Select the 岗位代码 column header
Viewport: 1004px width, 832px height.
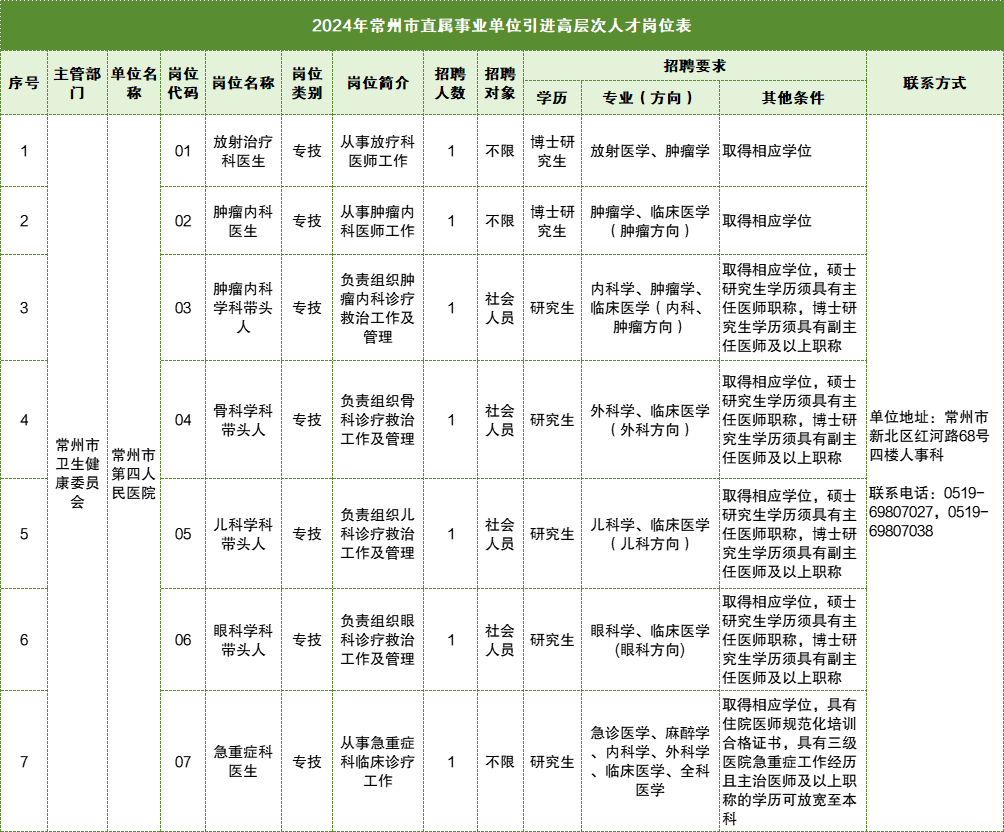point(183,83)
